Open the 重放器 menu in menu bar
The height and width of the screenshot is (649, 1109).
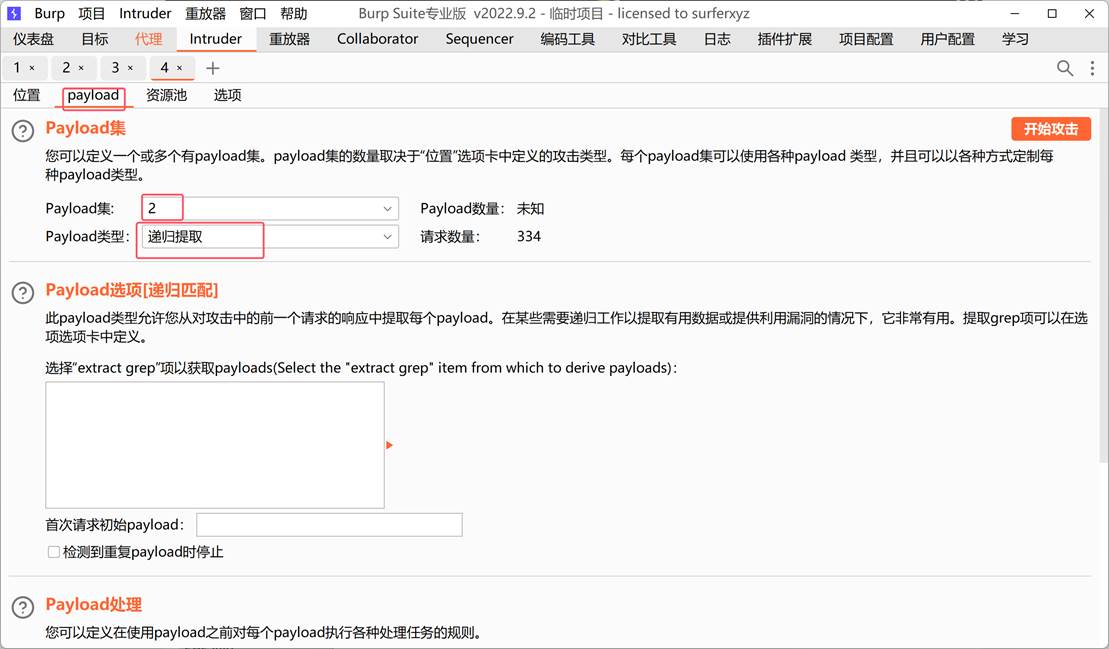coord(205,13)
